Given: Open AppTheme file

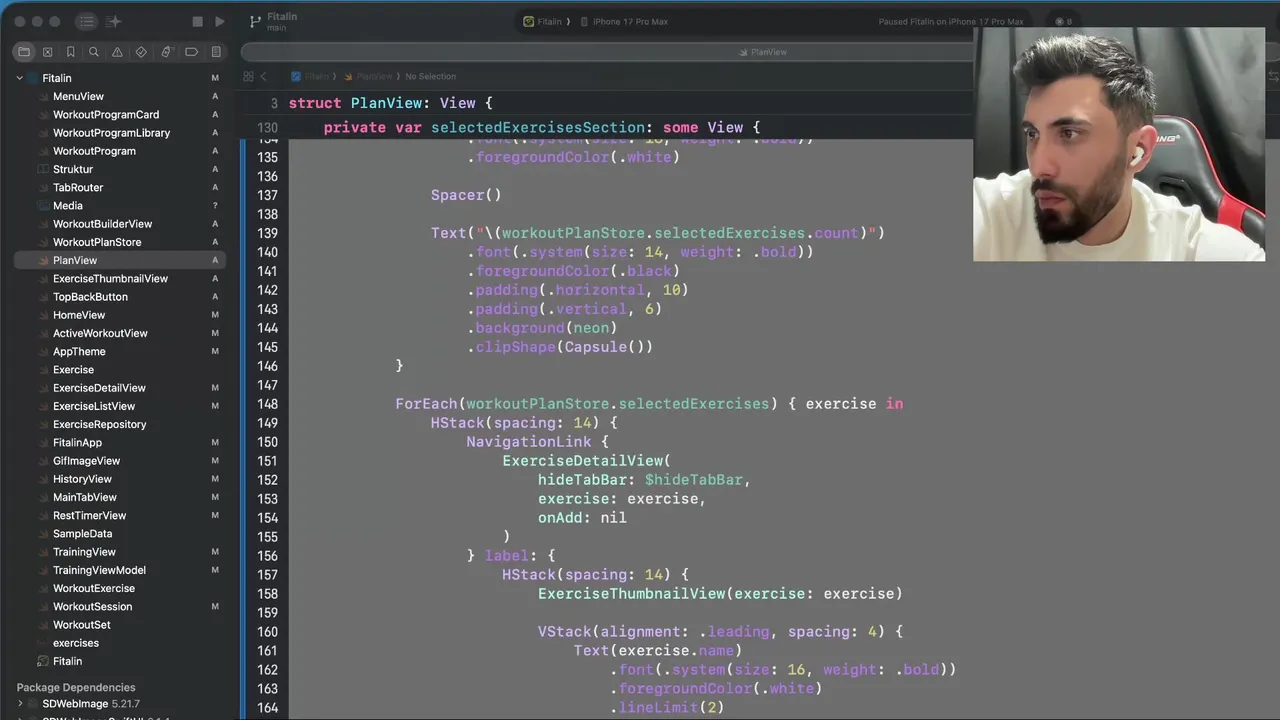Looking at the screenshot, I should point(79,351).
